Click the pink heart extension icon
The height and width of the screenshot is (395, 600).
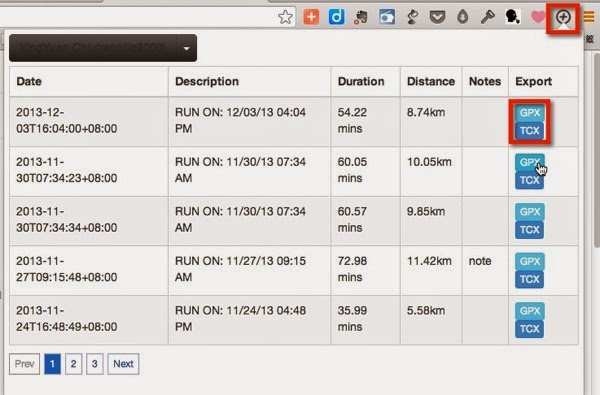[x=538, y=17]
